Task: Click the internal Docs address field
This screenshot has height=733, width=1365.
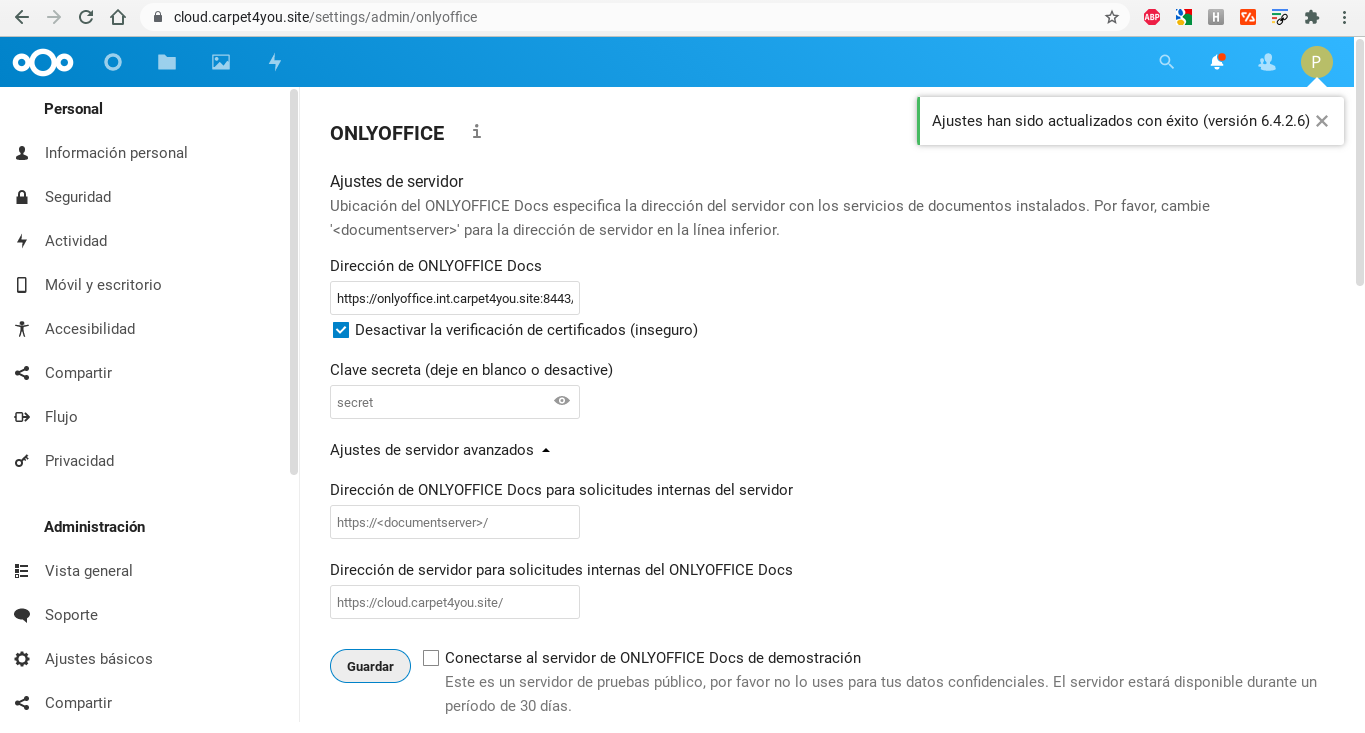Action: [x=455, y=522]
